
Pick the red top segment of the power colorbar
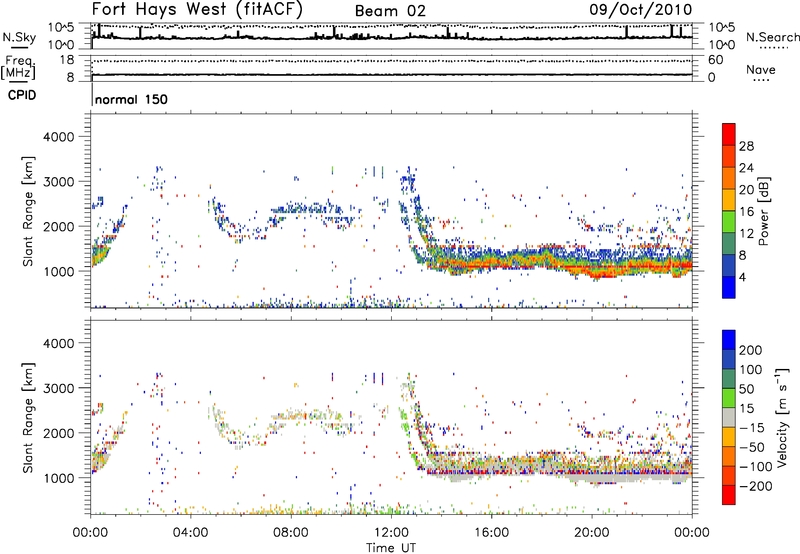pos(729,135)
